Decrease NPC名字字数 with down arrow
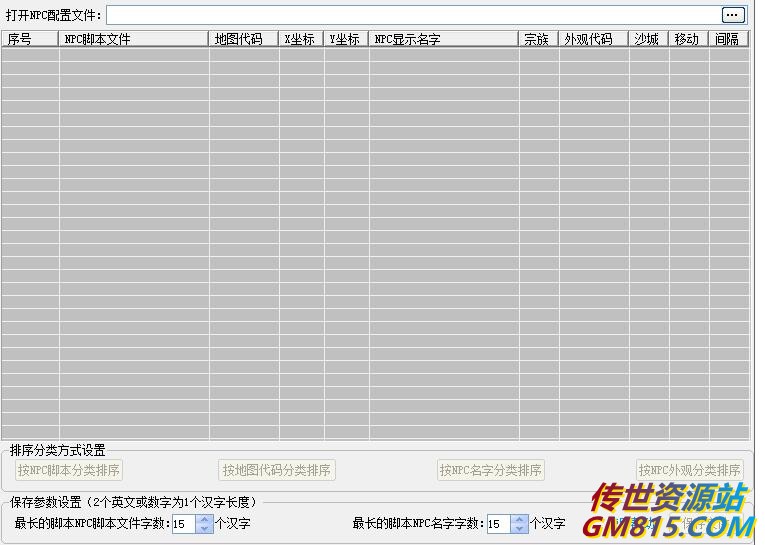Viewport: 765px width, 545px height. [520, 529]
